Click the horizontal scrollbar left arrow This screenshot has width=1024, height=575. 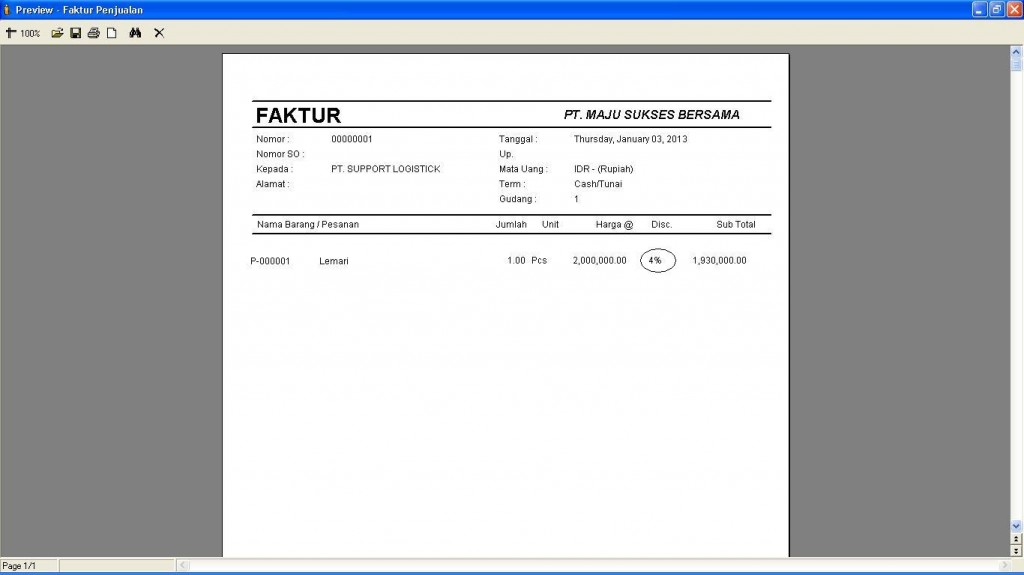[x=182, y=566]
